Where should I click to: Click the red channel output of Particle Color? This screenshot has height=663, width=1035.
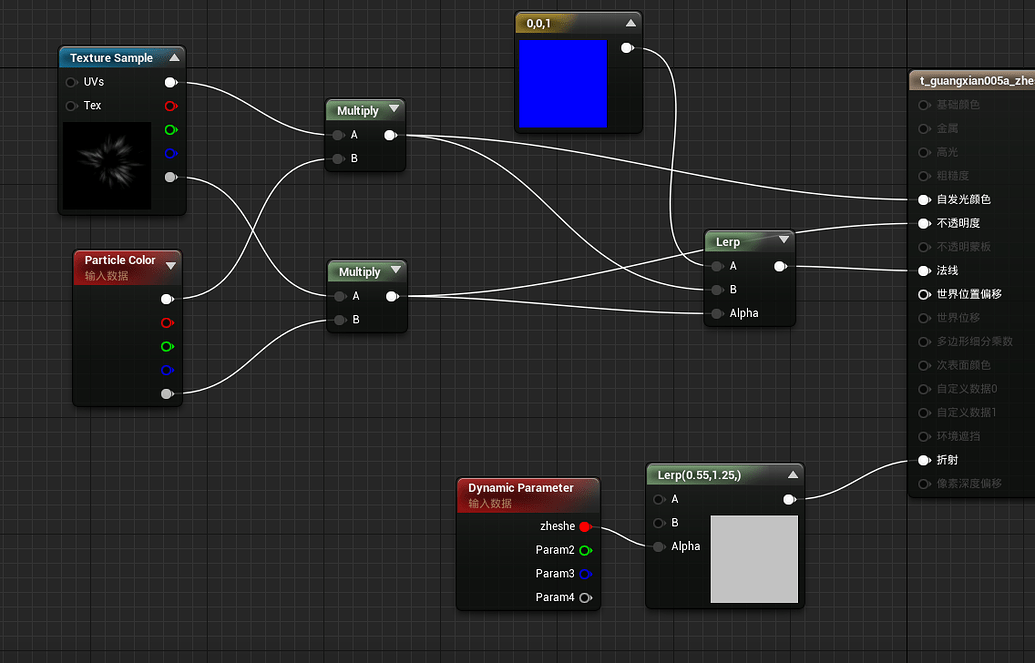168,322
